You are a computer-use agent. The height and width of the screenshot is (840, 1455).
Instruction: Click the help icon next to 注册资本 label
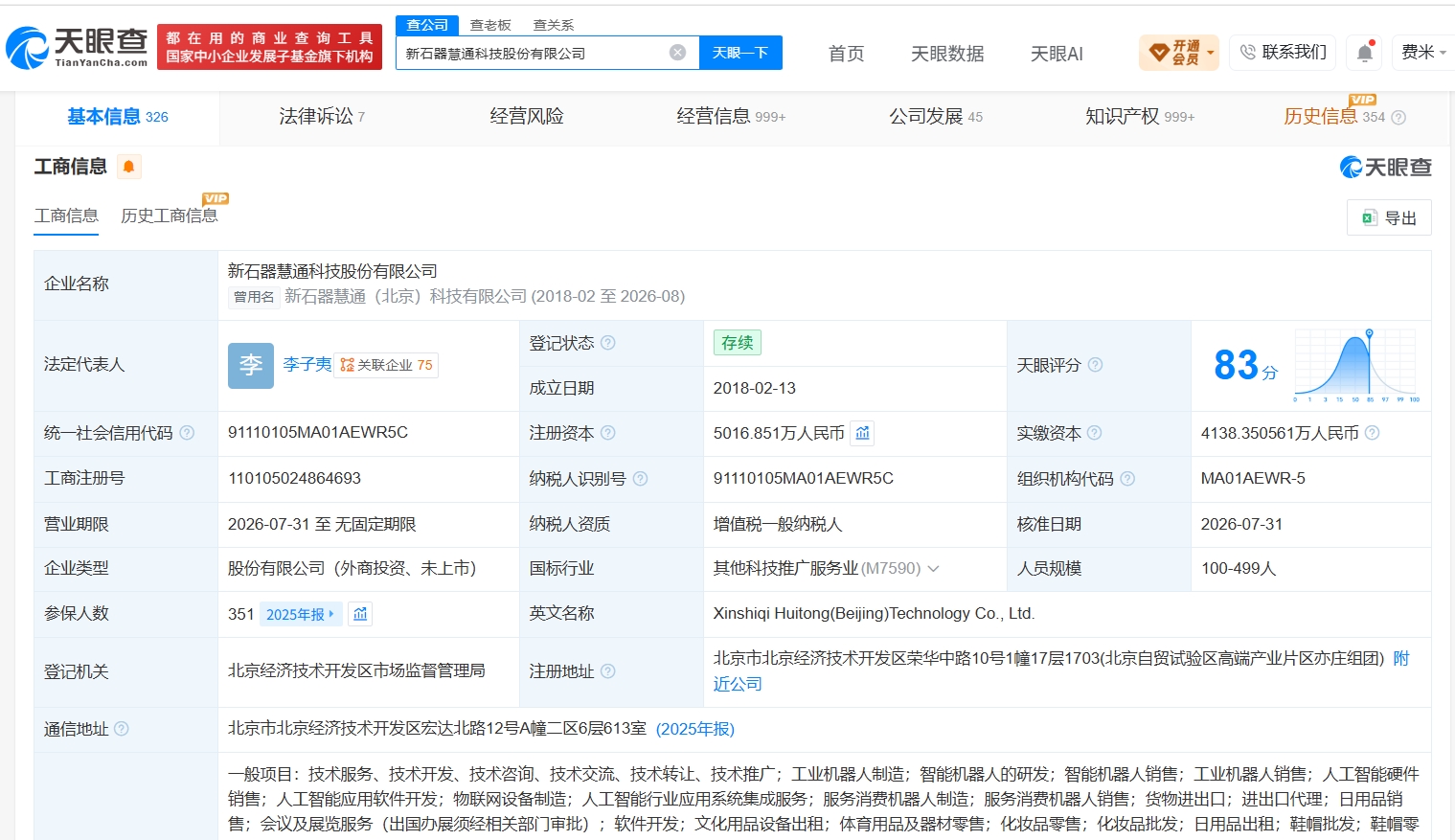pos(608,433)
